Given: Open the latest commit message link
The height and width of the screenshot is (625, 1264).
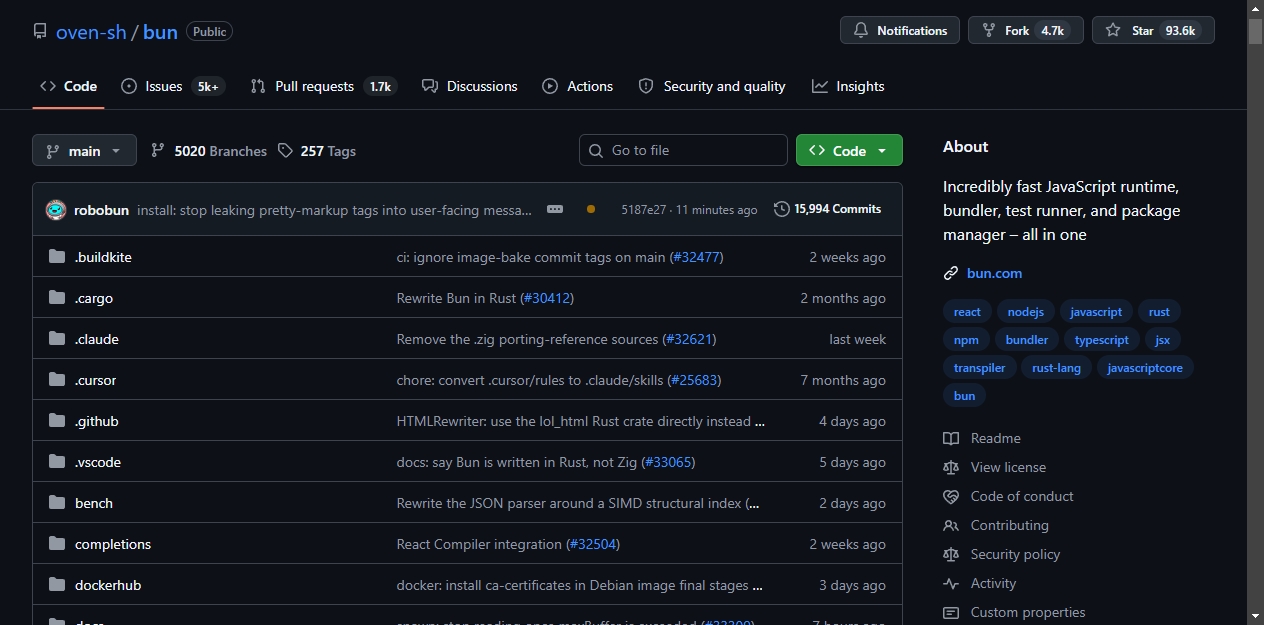Looking at the screenshot, I should pos(335,210).
